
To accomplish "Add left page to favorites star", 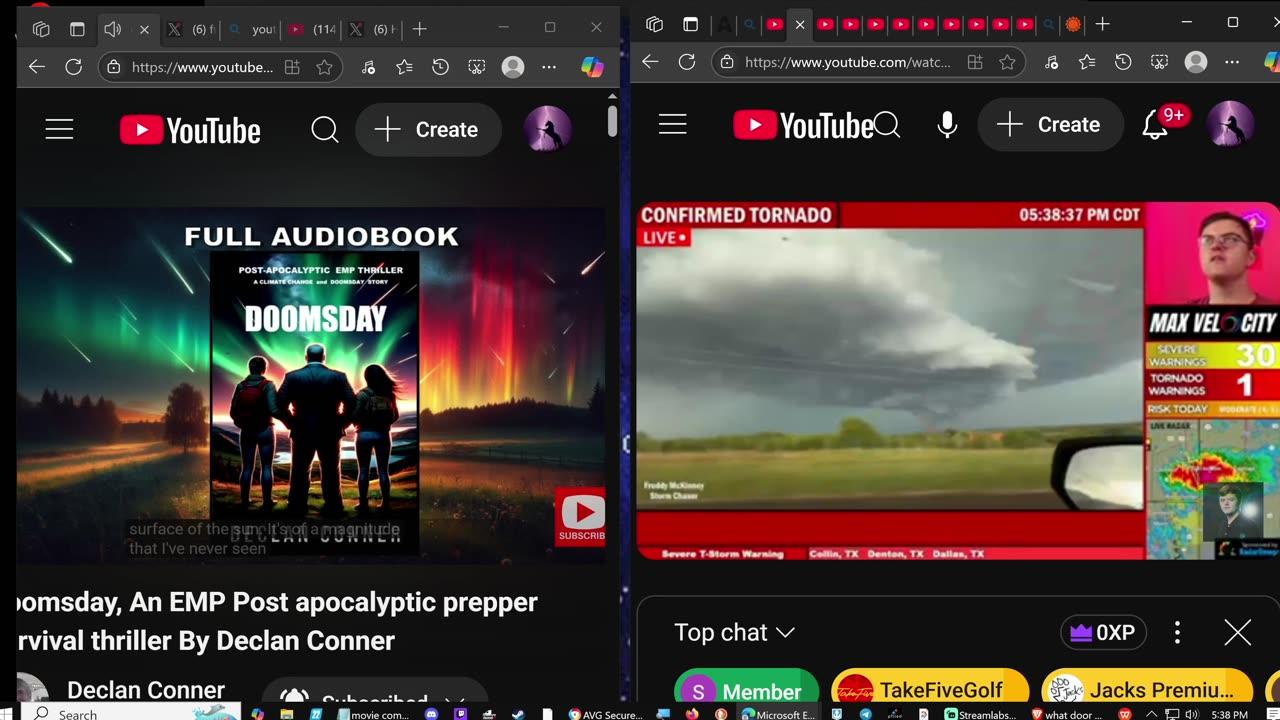I will coord(324,67).
